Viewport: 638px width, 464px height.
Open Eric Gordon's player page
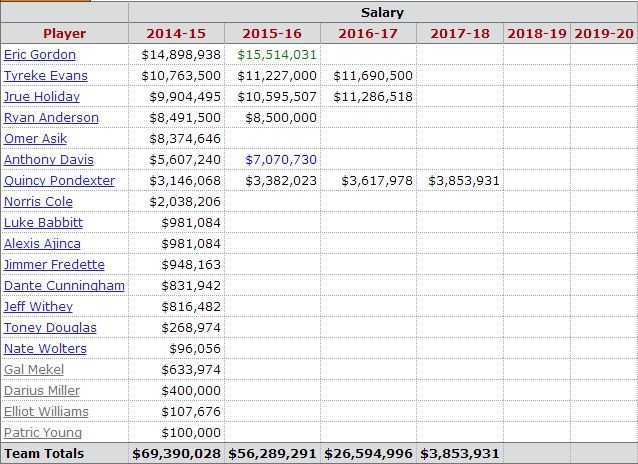coord(40,55)
